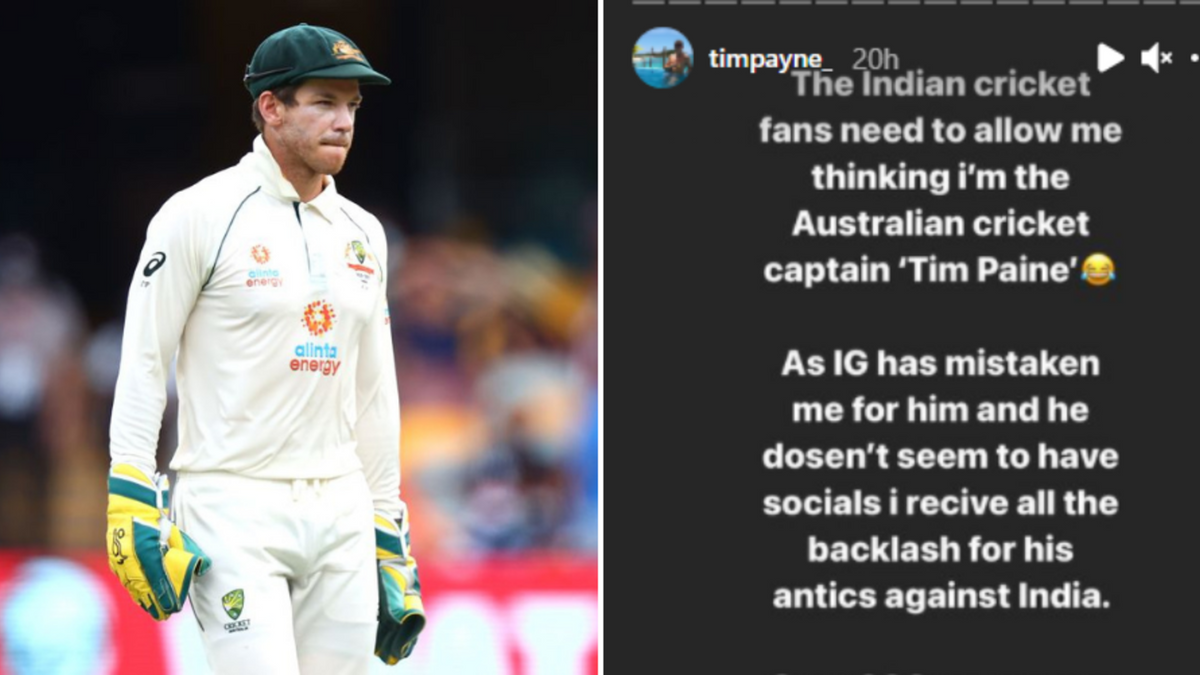Image resolution: width=1200 pixels, height=675 pixels.
Task: Open the more options dots icon
Action: coord(1195,58)
